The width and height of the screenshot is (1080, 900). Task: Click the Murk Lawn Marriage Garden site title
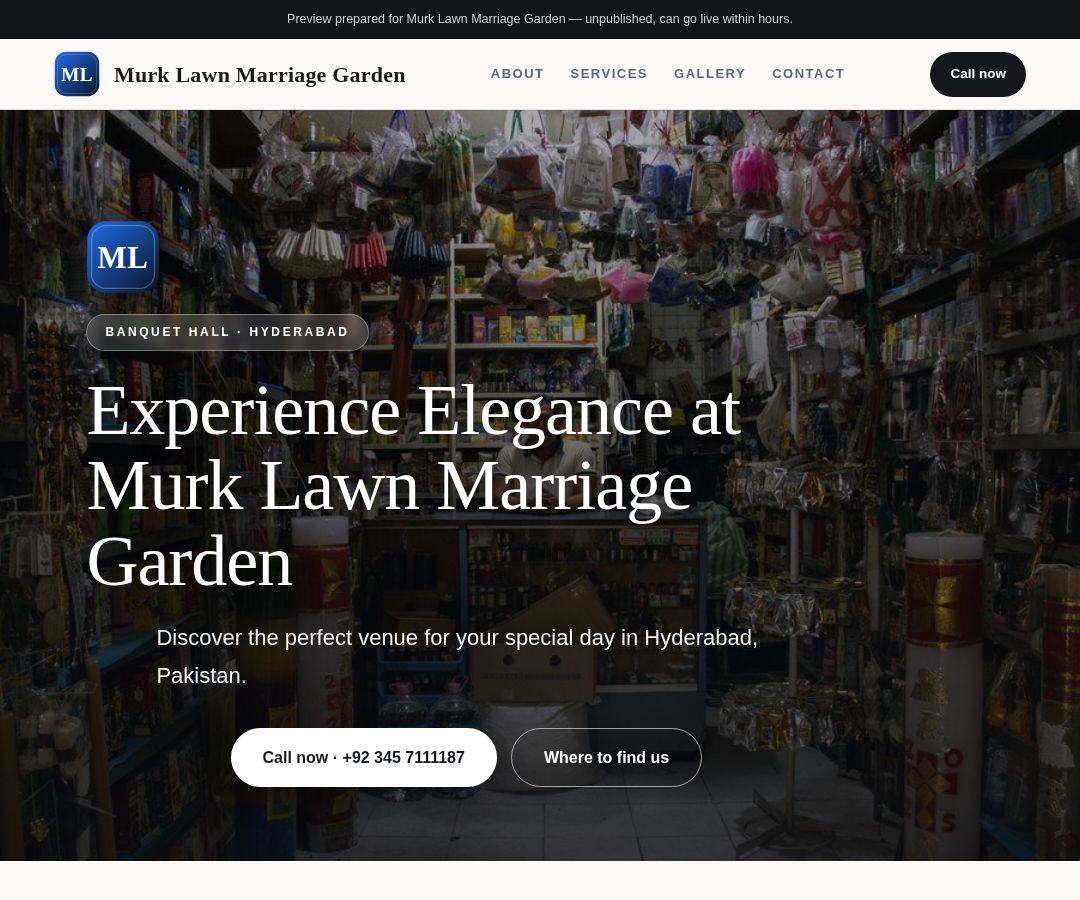point(260,74)
